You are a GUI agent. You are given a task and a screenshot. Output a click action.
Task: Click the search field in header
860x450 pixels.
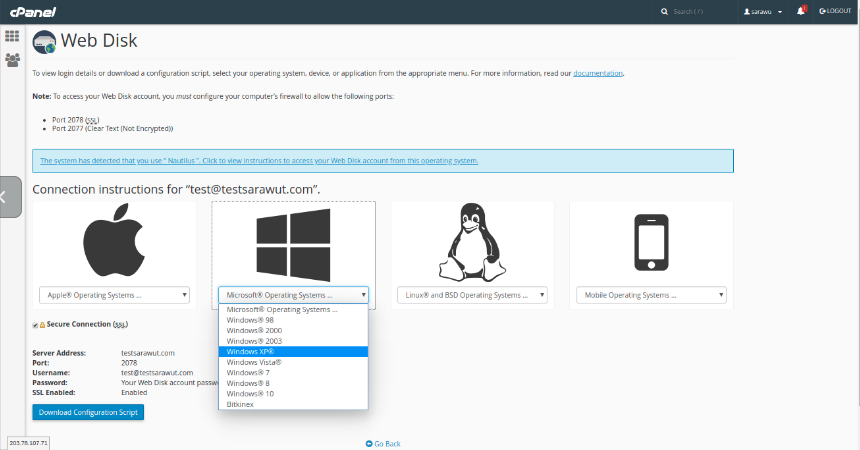click(700, 11)
